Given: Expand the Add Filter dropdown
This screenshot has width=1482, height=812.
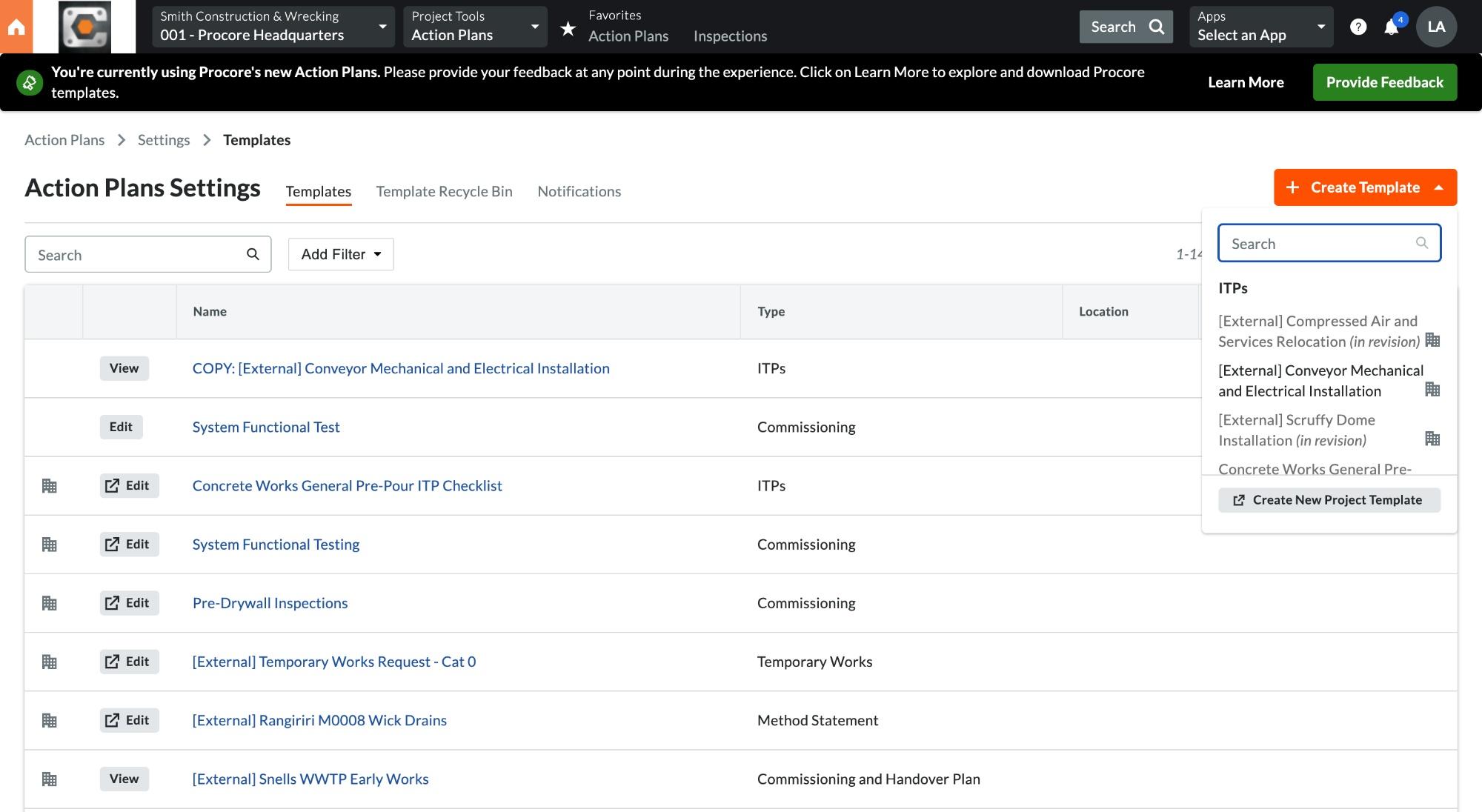Looking at the screenshot, I should [341, 254].
